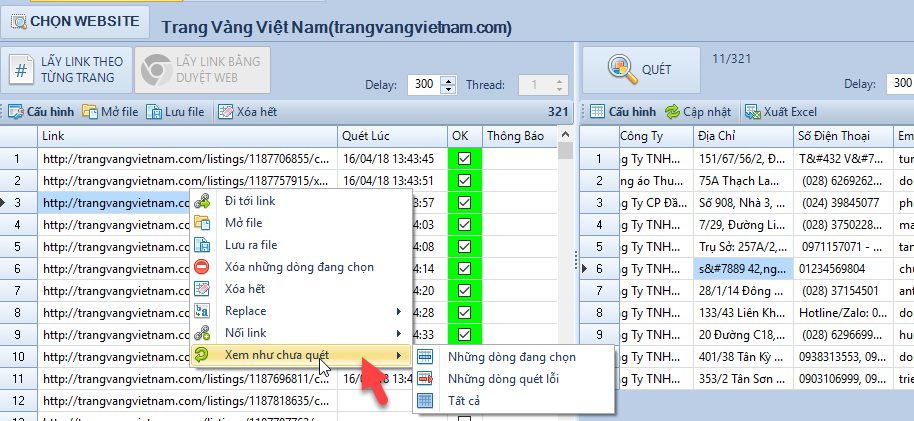Click the left Delay value field
The image size is (914, 421).
tap(424, 85)
